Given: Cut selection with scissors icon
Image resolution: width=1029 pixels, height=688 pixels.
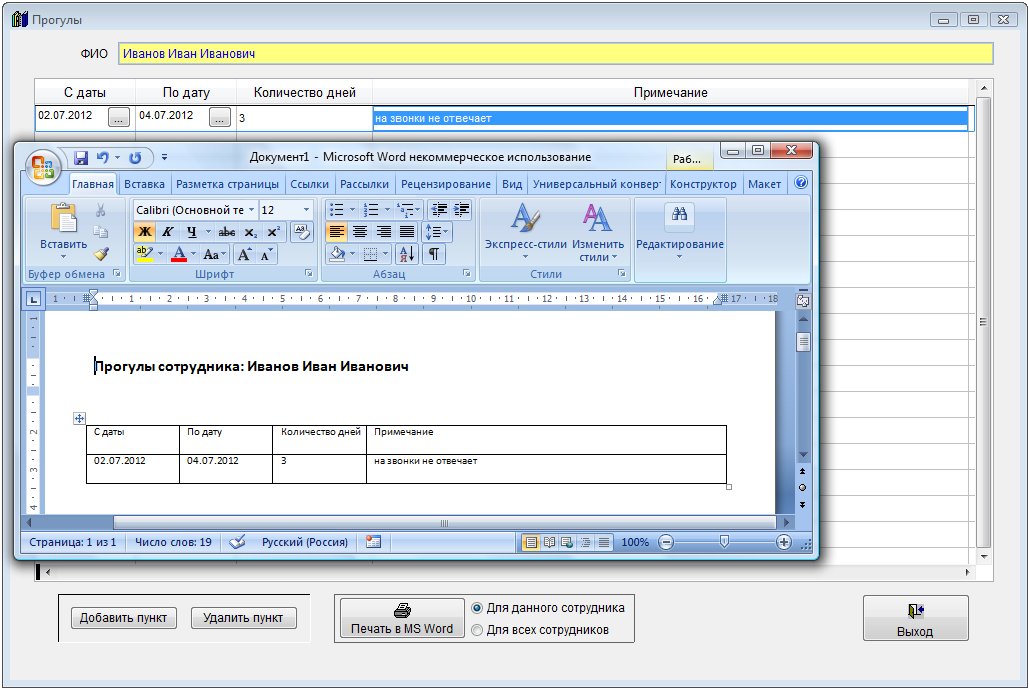Looking at the screenshot, I should coord(100,210).
